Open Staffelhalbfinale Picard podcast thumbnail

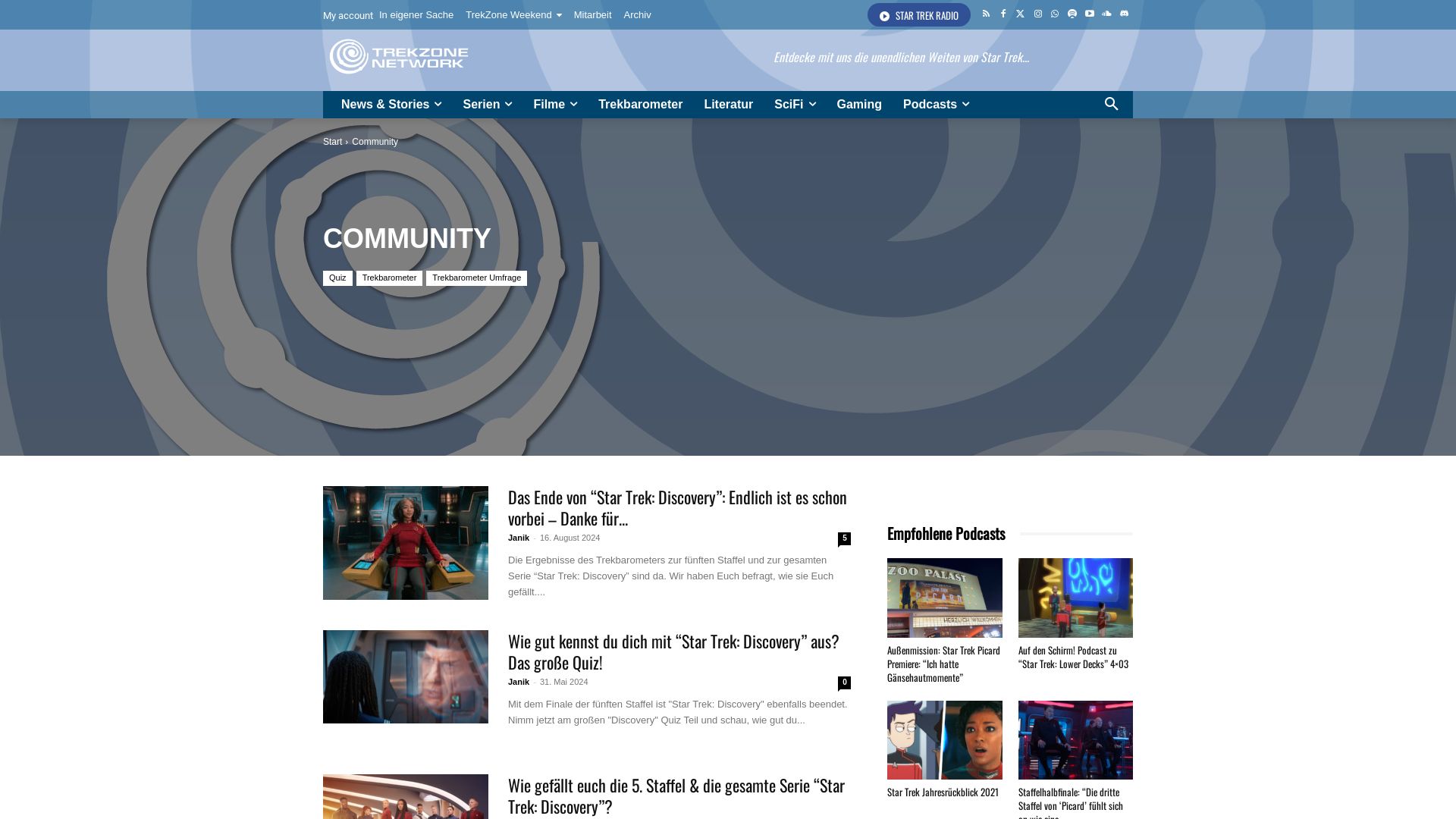1075,740
